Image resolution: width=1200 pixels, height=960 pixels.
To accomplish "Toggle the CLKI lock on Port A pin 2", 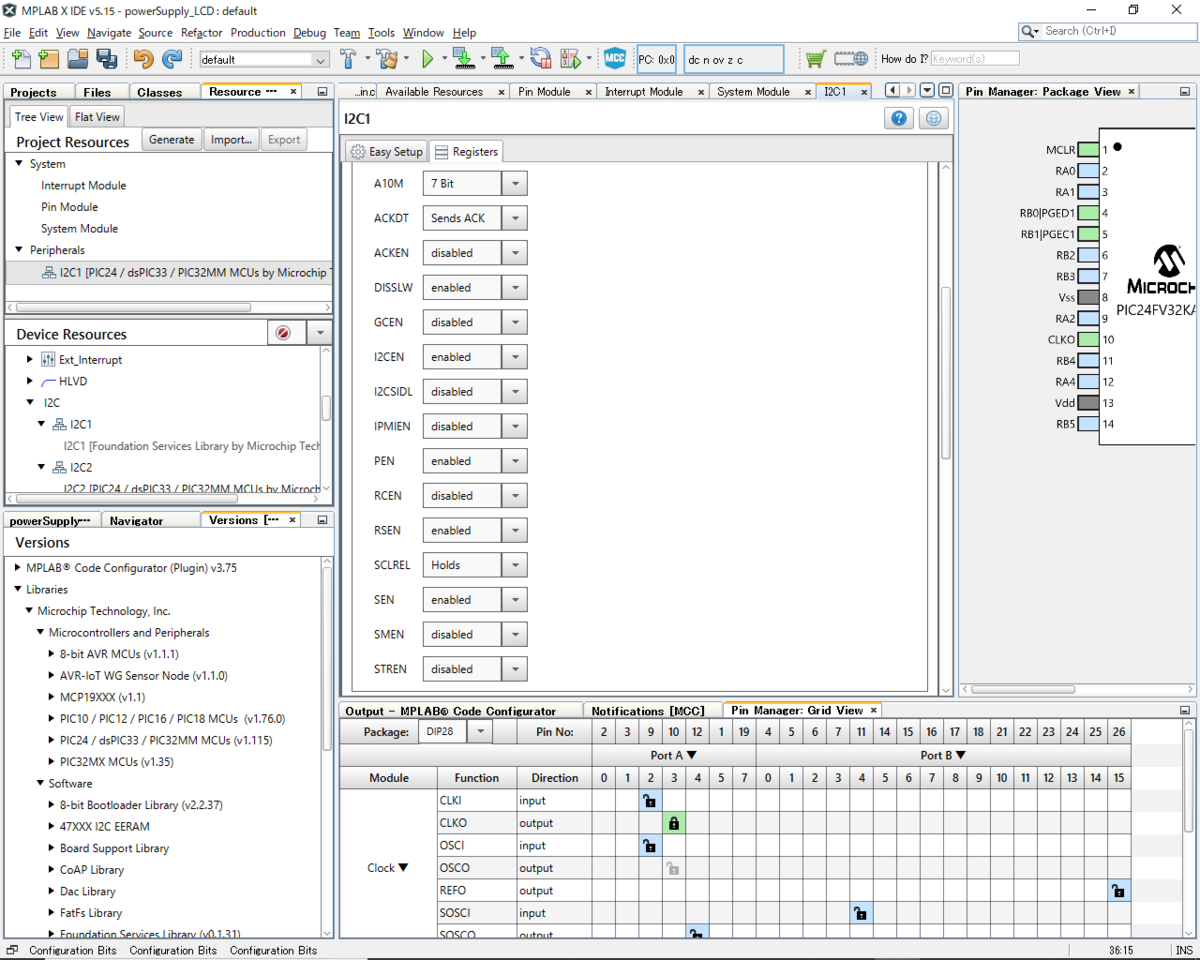I will tap(650, 800).
